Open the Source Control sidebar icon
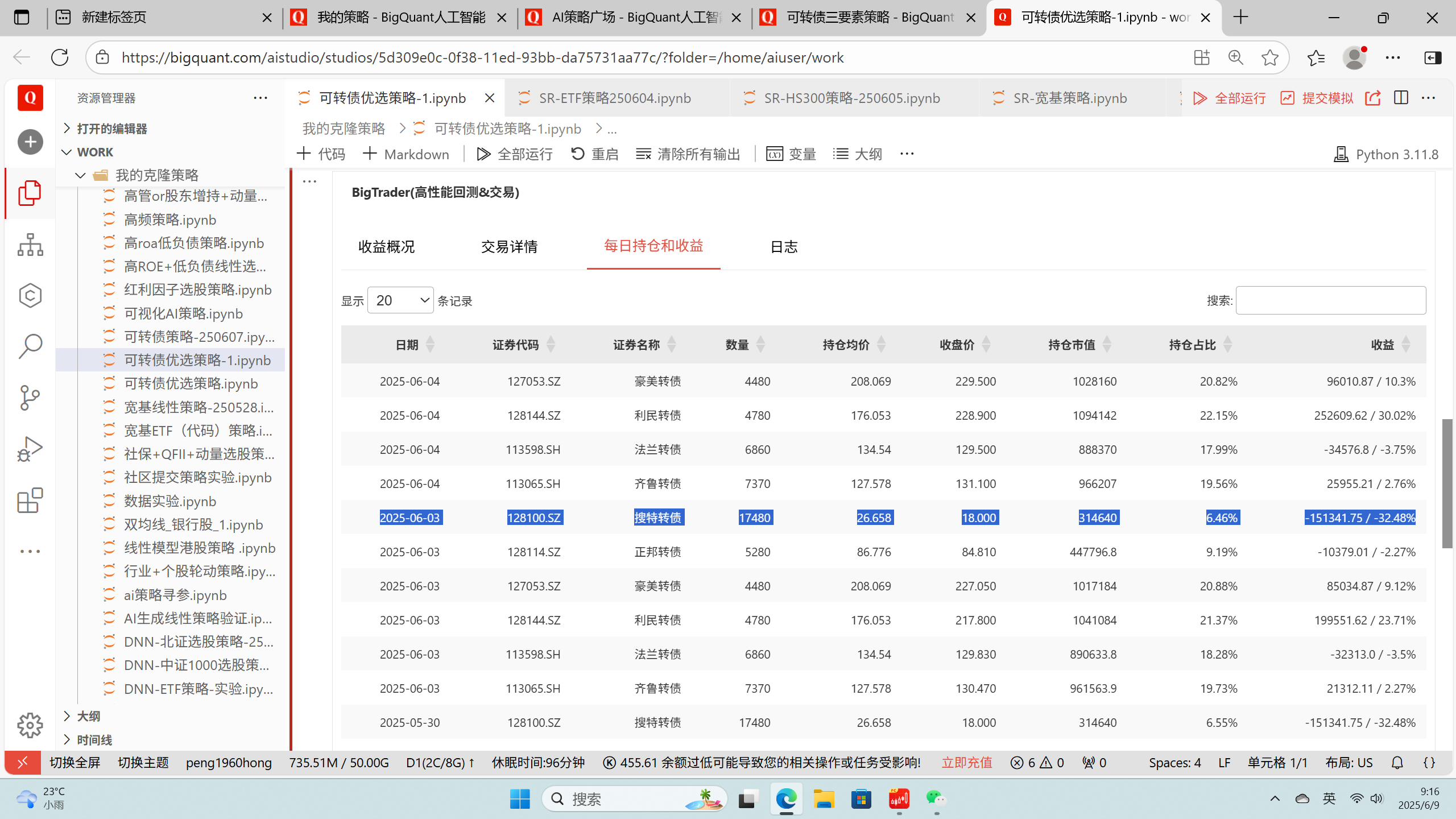This screenshot has height=819, width=1456. tap(30, 398)
